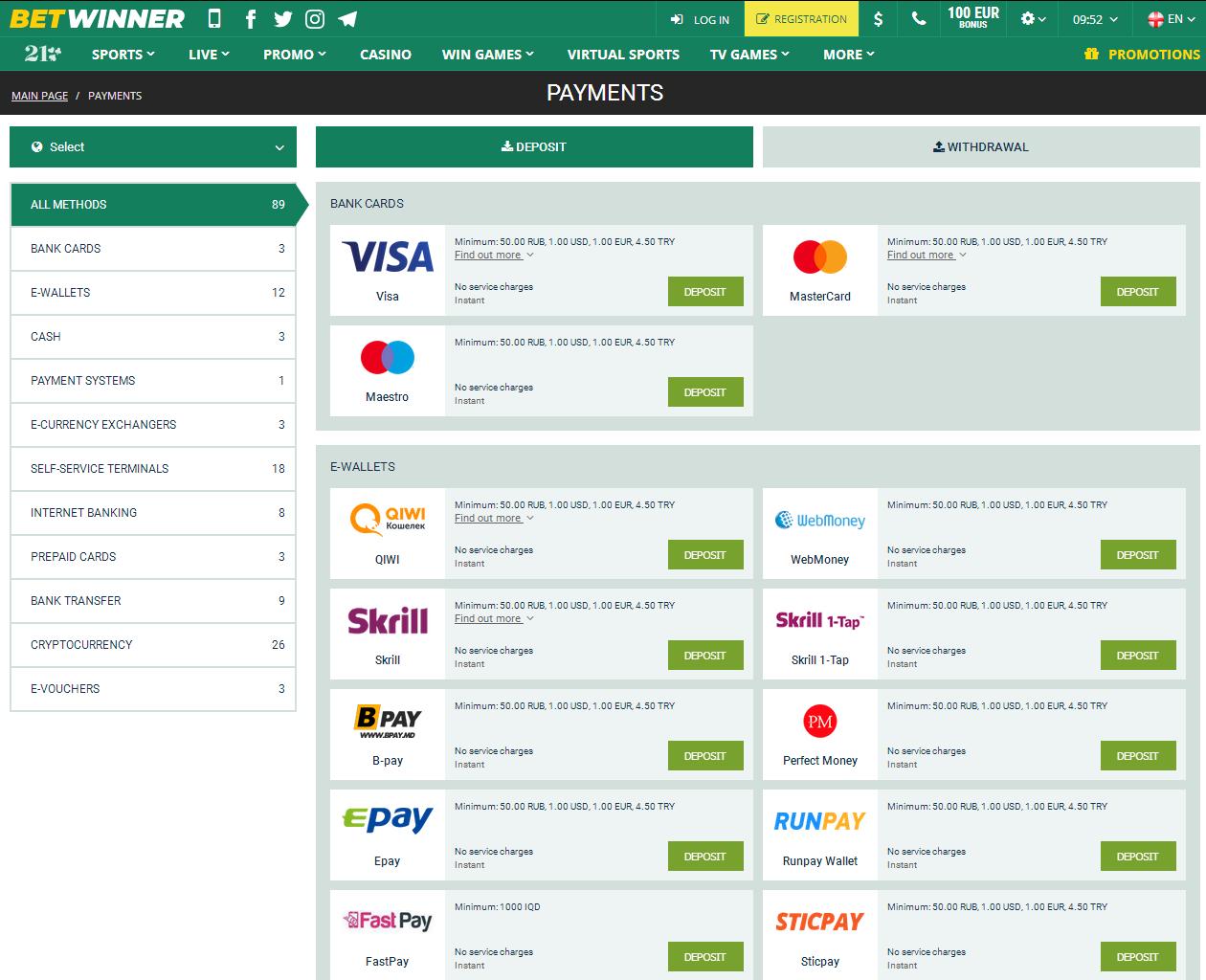
Task: Open the Facebook icon in header
Action: click(x=250, y=18)
